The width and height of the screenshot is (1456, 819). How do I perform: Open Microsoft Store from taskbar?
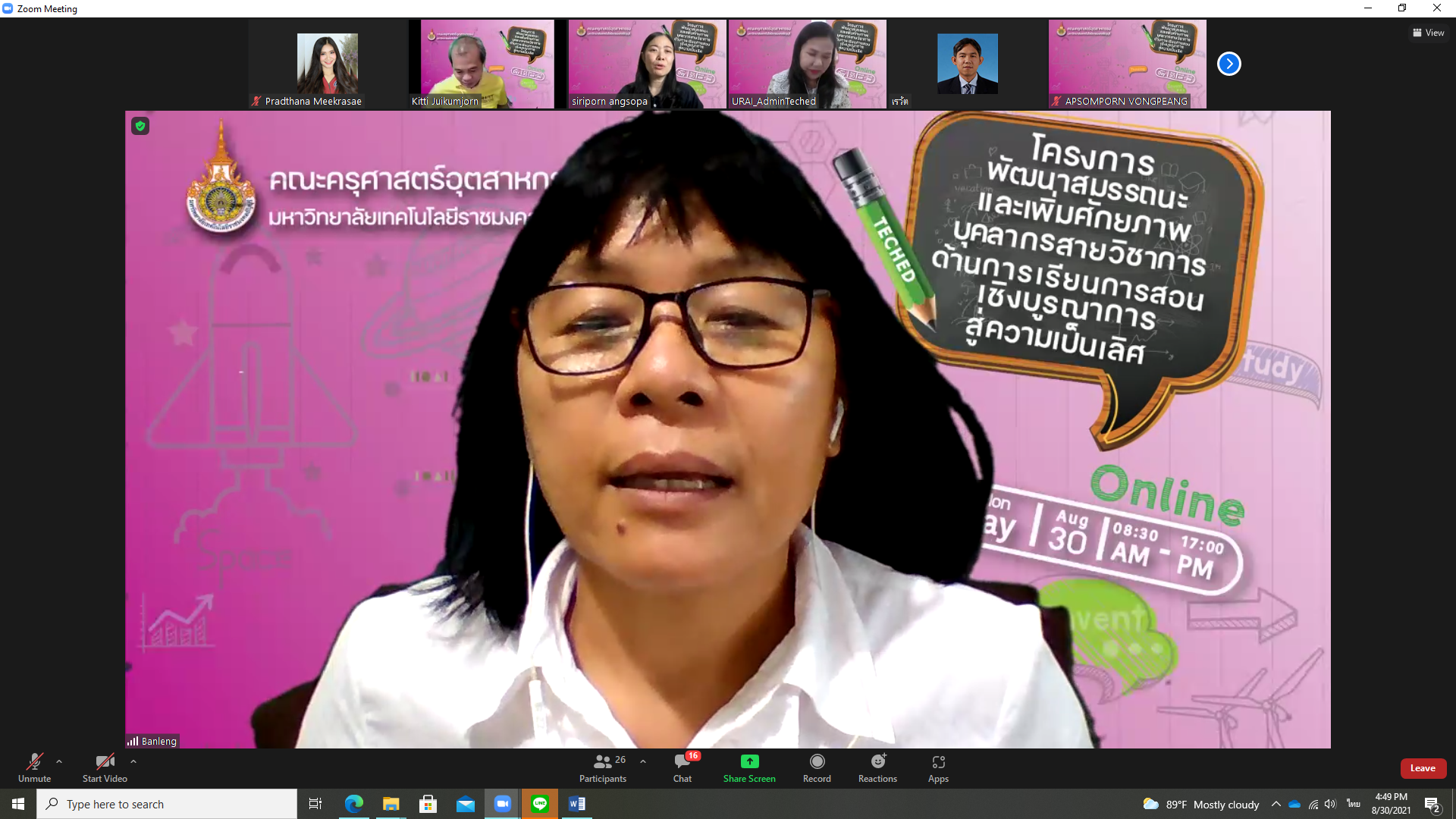(428, 804)
